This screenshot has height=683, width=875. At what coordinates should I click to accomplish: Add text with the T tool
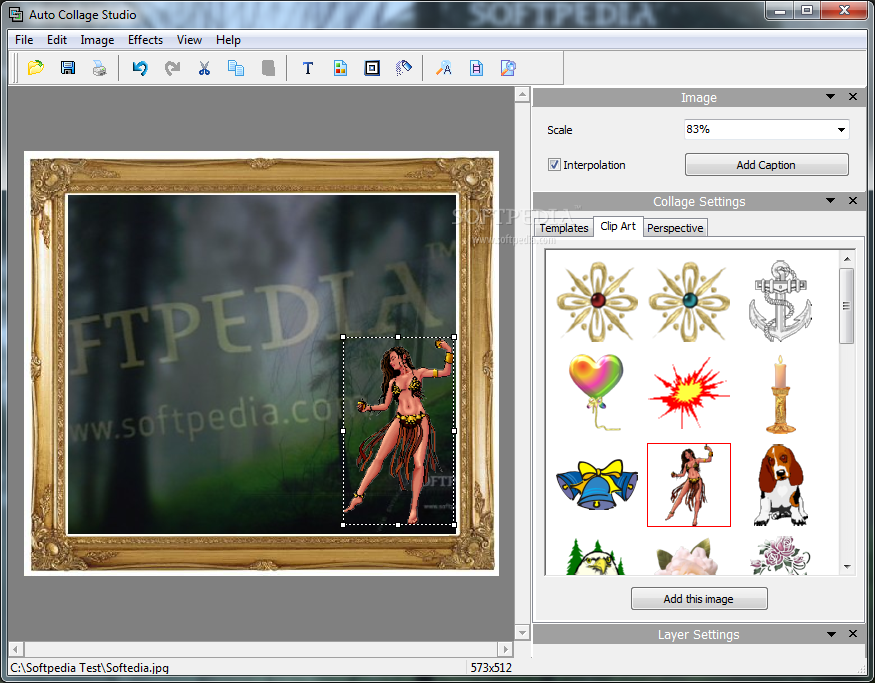pos(307,68)
